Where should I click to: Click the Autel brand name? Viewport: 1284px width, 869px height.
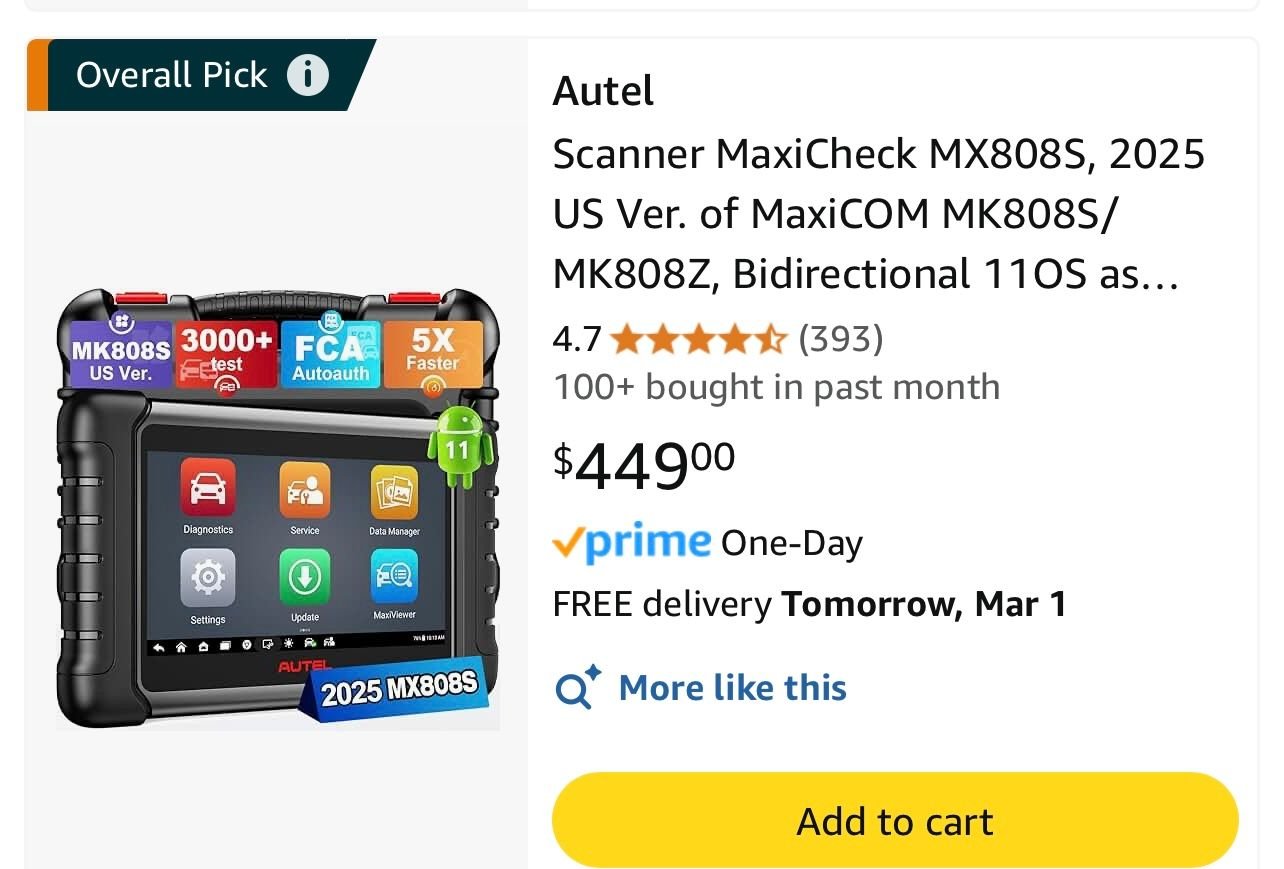click(603, 91)
